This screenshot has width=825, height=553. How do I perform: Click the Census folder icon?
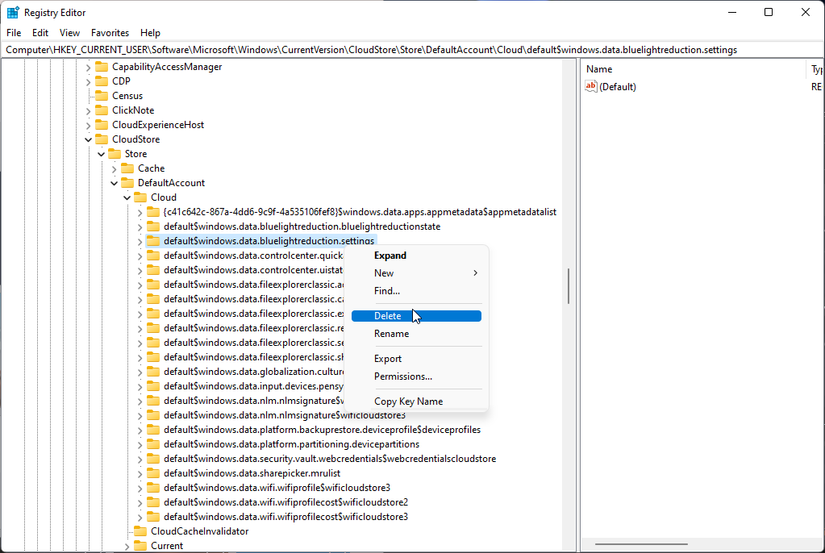click(x=102, y=95)
